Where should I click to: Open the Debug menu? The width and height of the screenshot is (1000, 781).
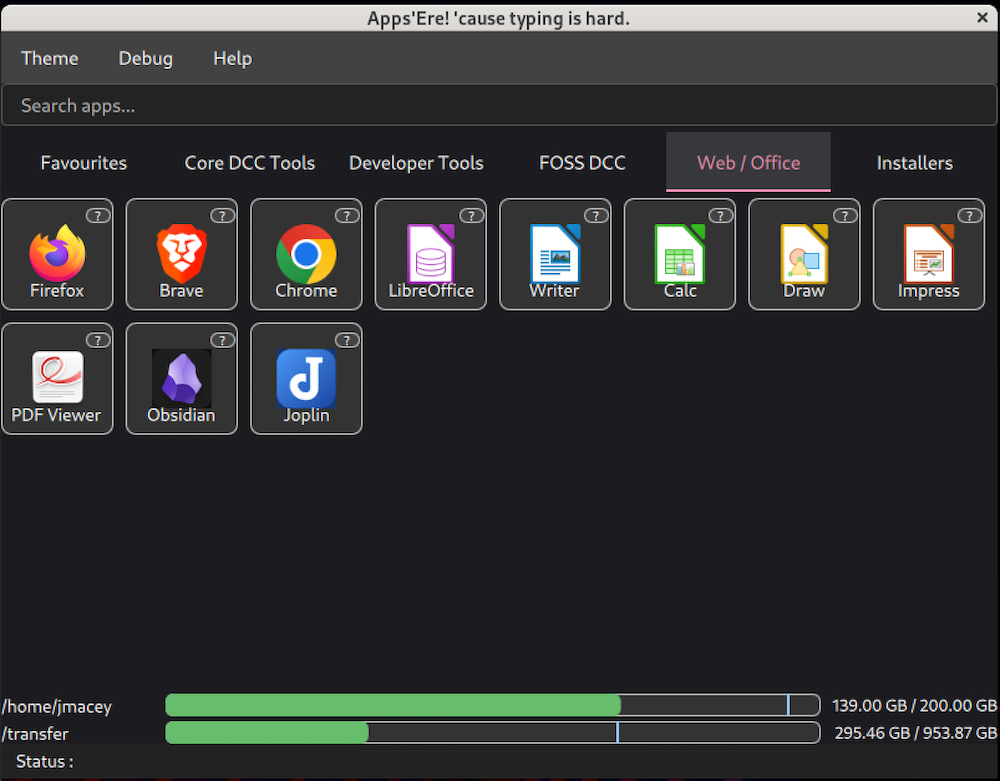pos(146,59)
